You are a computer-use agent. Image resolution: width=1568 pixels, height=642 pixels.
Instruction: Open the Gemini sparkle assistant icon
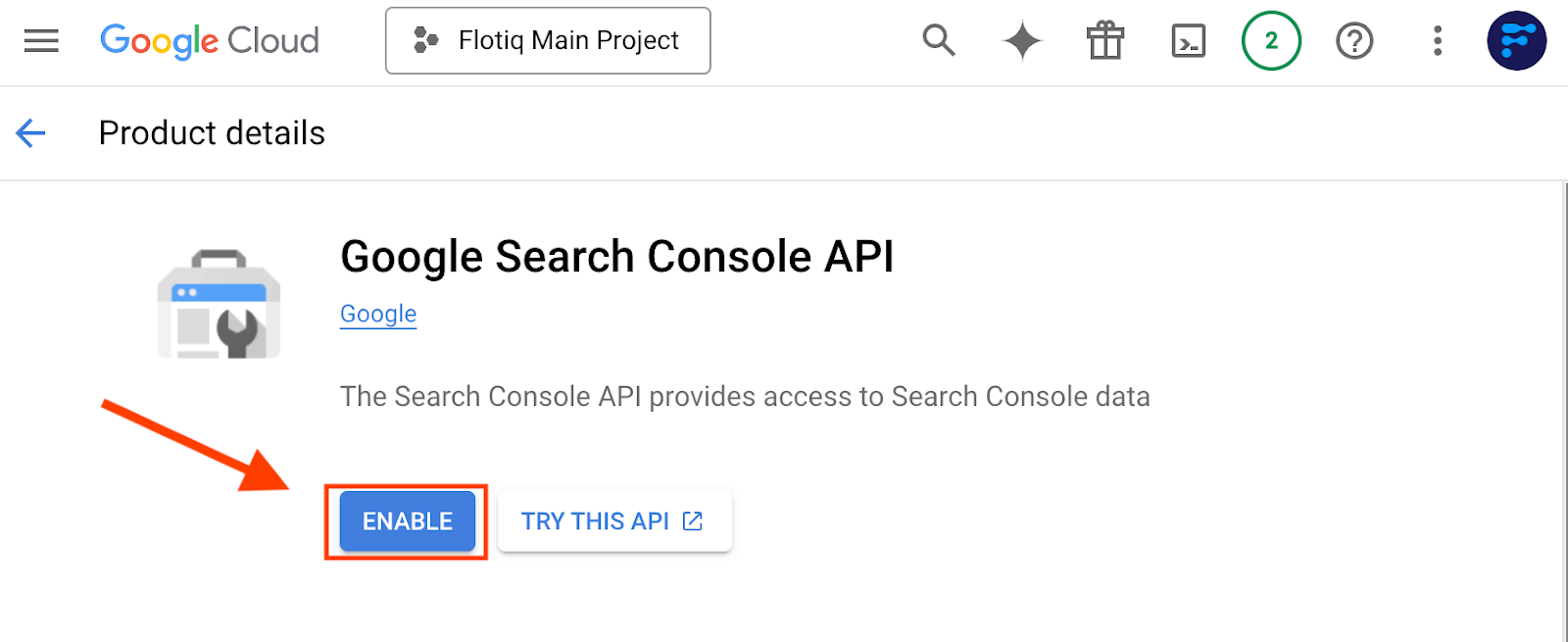pos(1022,41)
